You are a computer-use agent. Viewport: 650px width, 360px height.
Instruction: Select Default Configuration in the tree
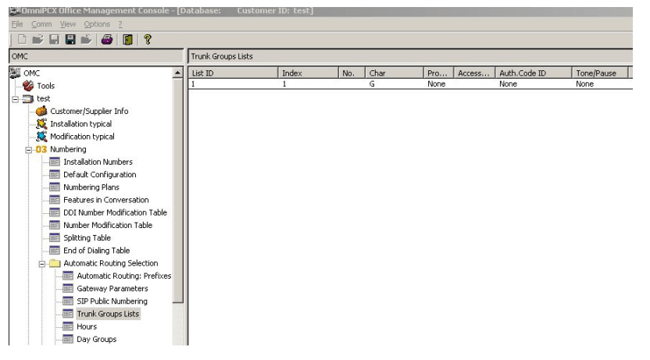(x=99, y=175)
